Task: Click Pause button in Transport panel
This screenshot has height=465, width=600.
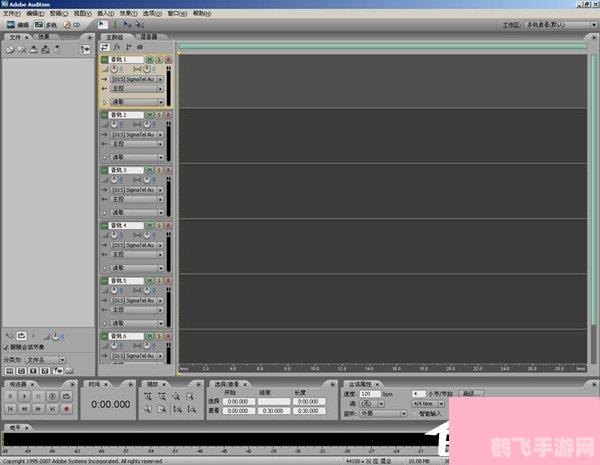Action: point(38,396)
